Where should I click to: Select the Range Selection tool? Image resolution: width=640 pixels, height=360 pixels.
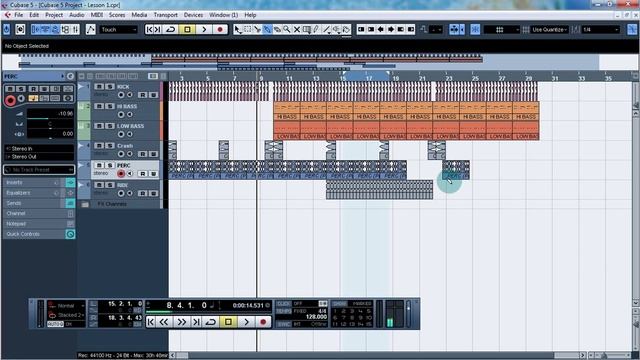click(248, 29)
